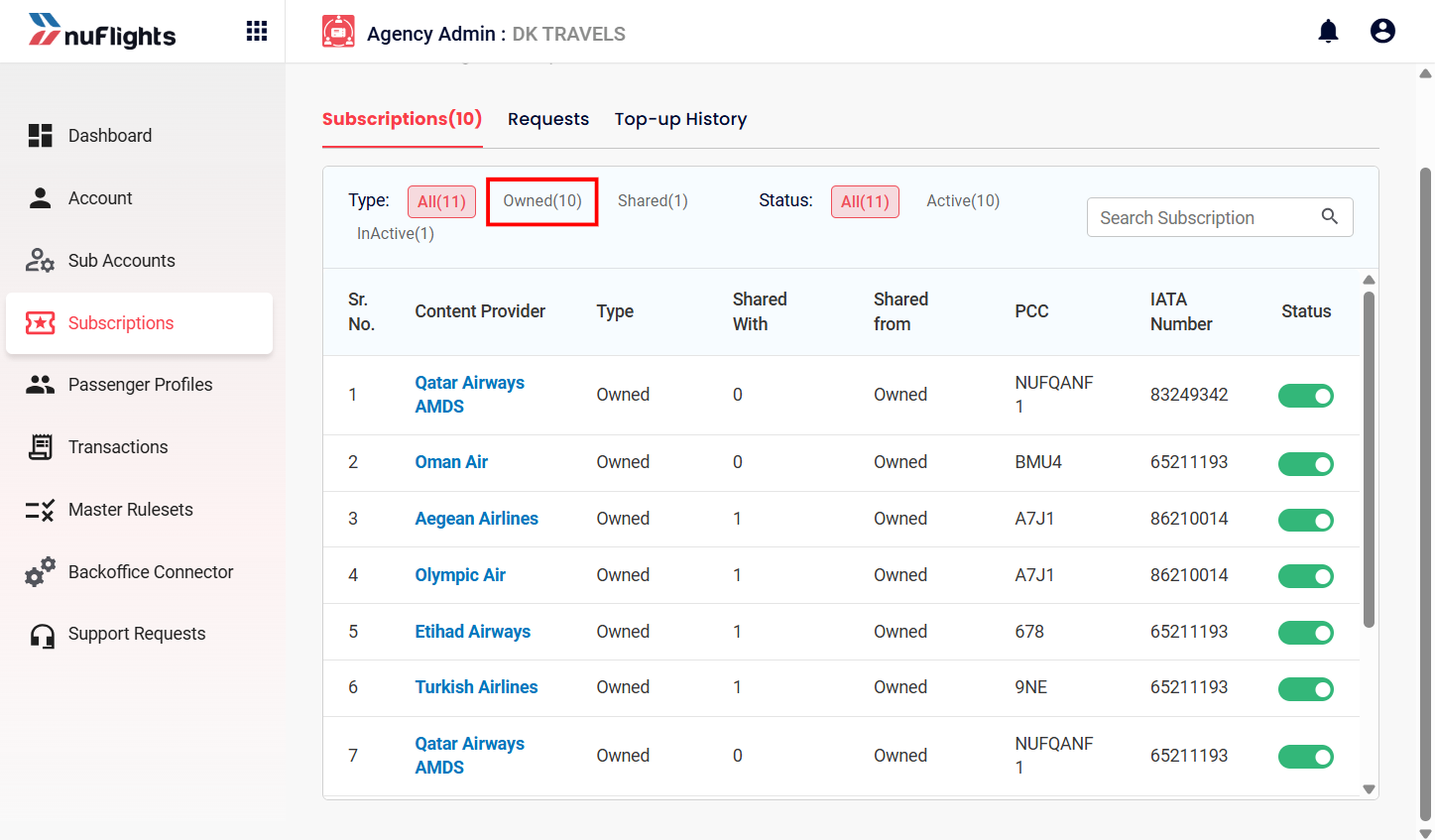Filter Status by All(11)
This screenshot has height=840, width=1435.
pos(865,201)
